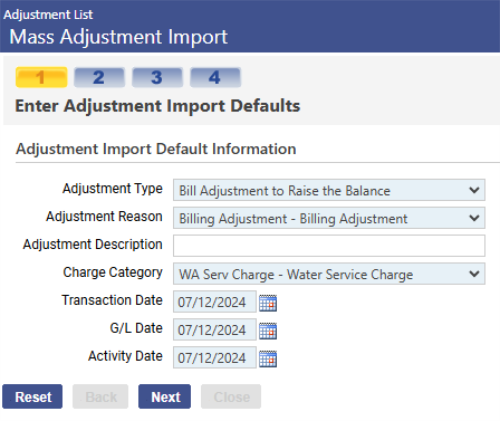Viewport: 500px width, 421px height.
Task: Open the G/L Date calendar picker
Action: (x=268, y=331)
